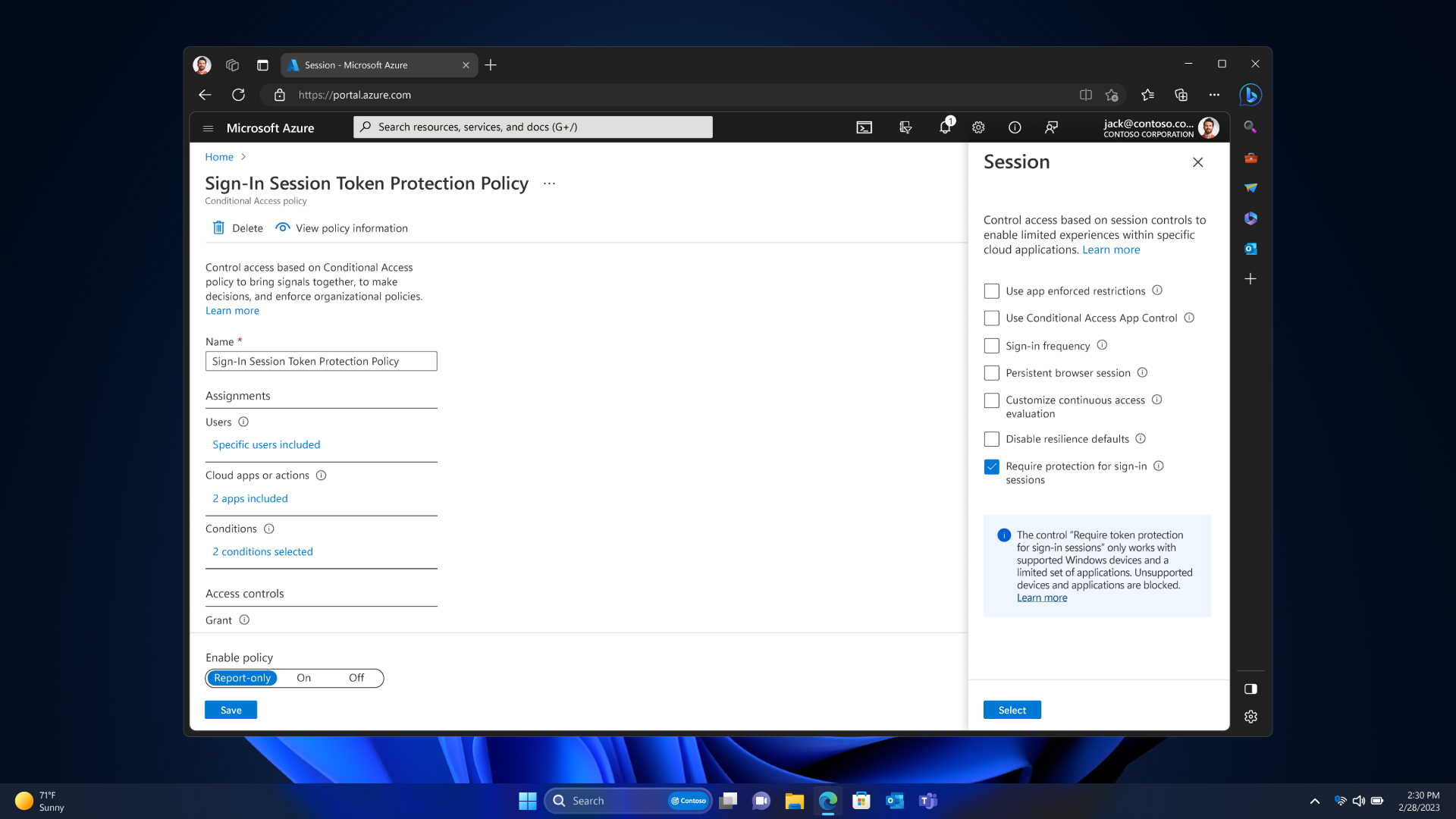
Task: Enable the Sign-in frequency checkbox
Action: pyautogui.click(x=991, y=345)
